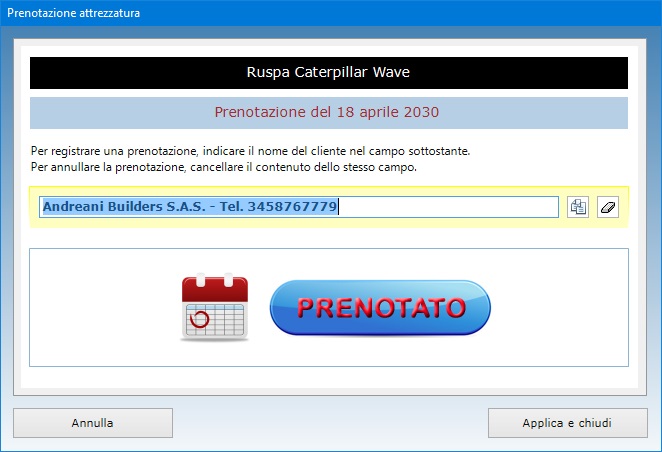The width and height of the screenshot is (662, 452).
Task: Click the Ruspa Caterpillar Wave title bar
Action: click(328, 73)
